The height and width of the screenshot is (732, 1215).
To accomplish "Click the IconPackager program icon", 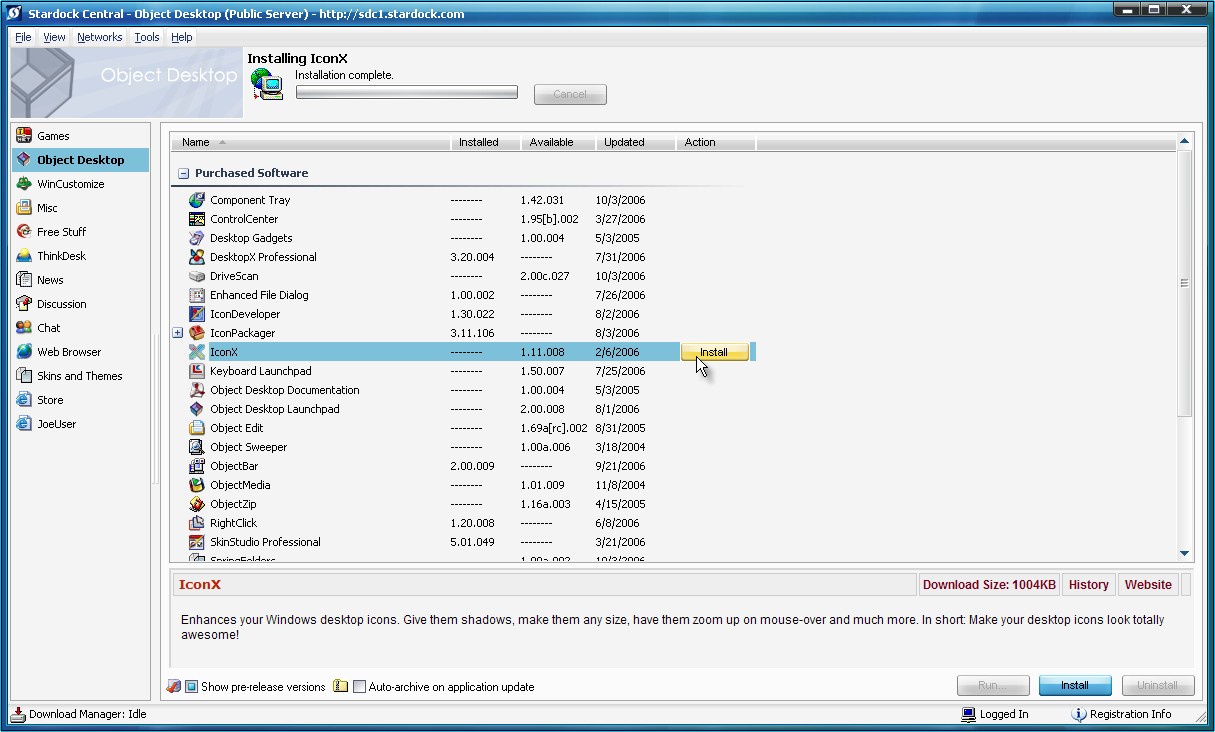I will tap(197, 333).
